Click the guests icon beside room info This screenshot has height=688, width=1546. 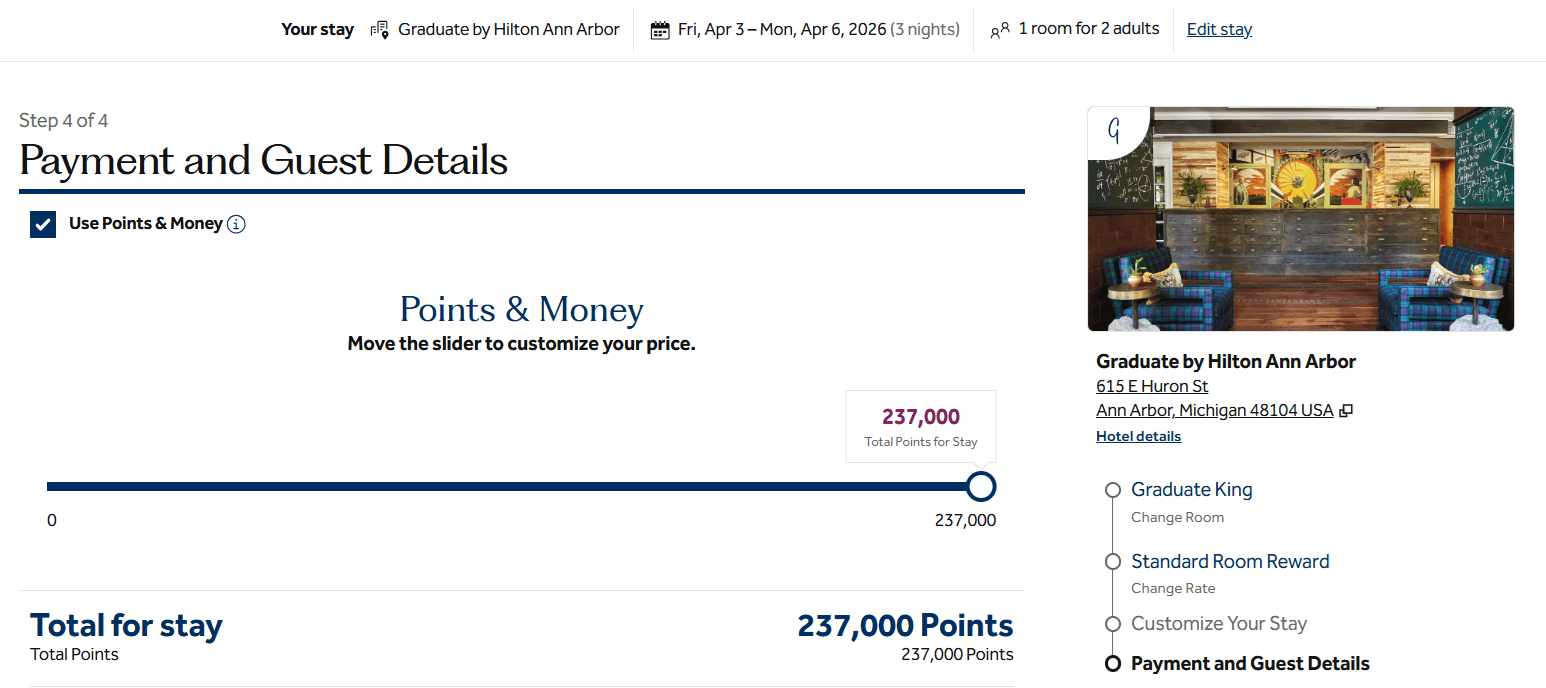click(1000, 31)
